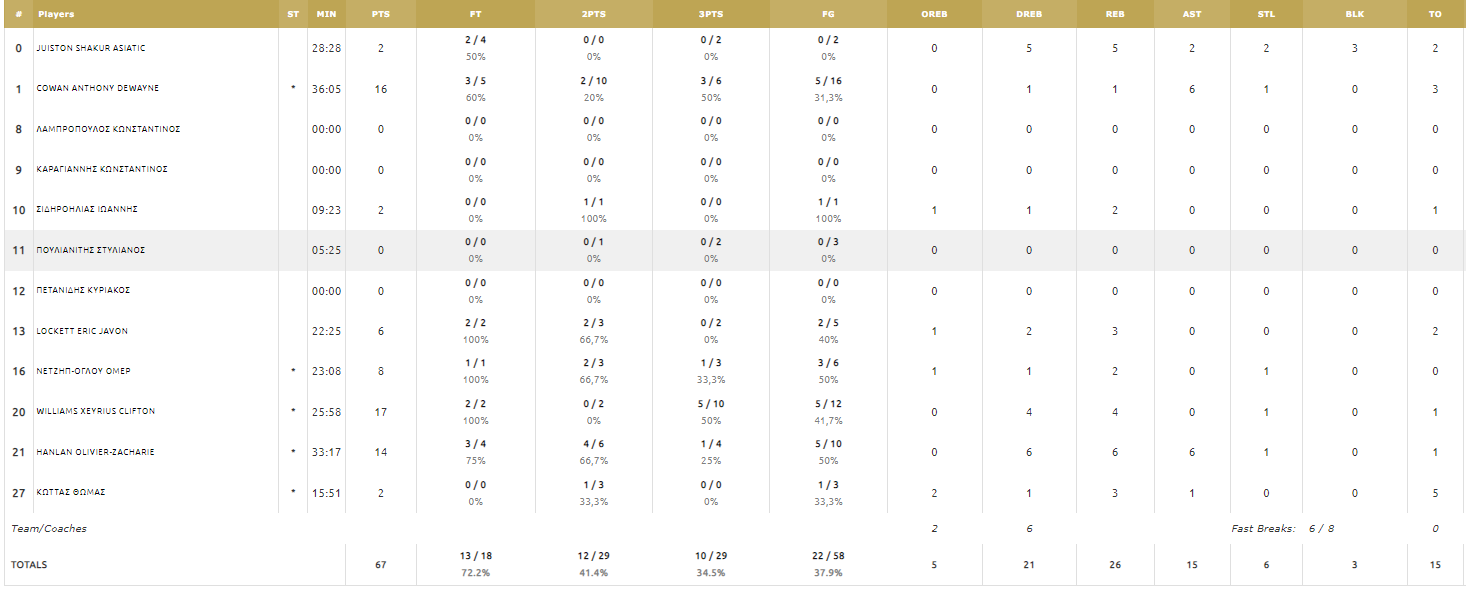The width and height of the screenshot is (1466, 589).
Task: Select player WILLIAMS XEYRIUS CLIFTON
Action: pyautogui.click(x=96, y=411)
